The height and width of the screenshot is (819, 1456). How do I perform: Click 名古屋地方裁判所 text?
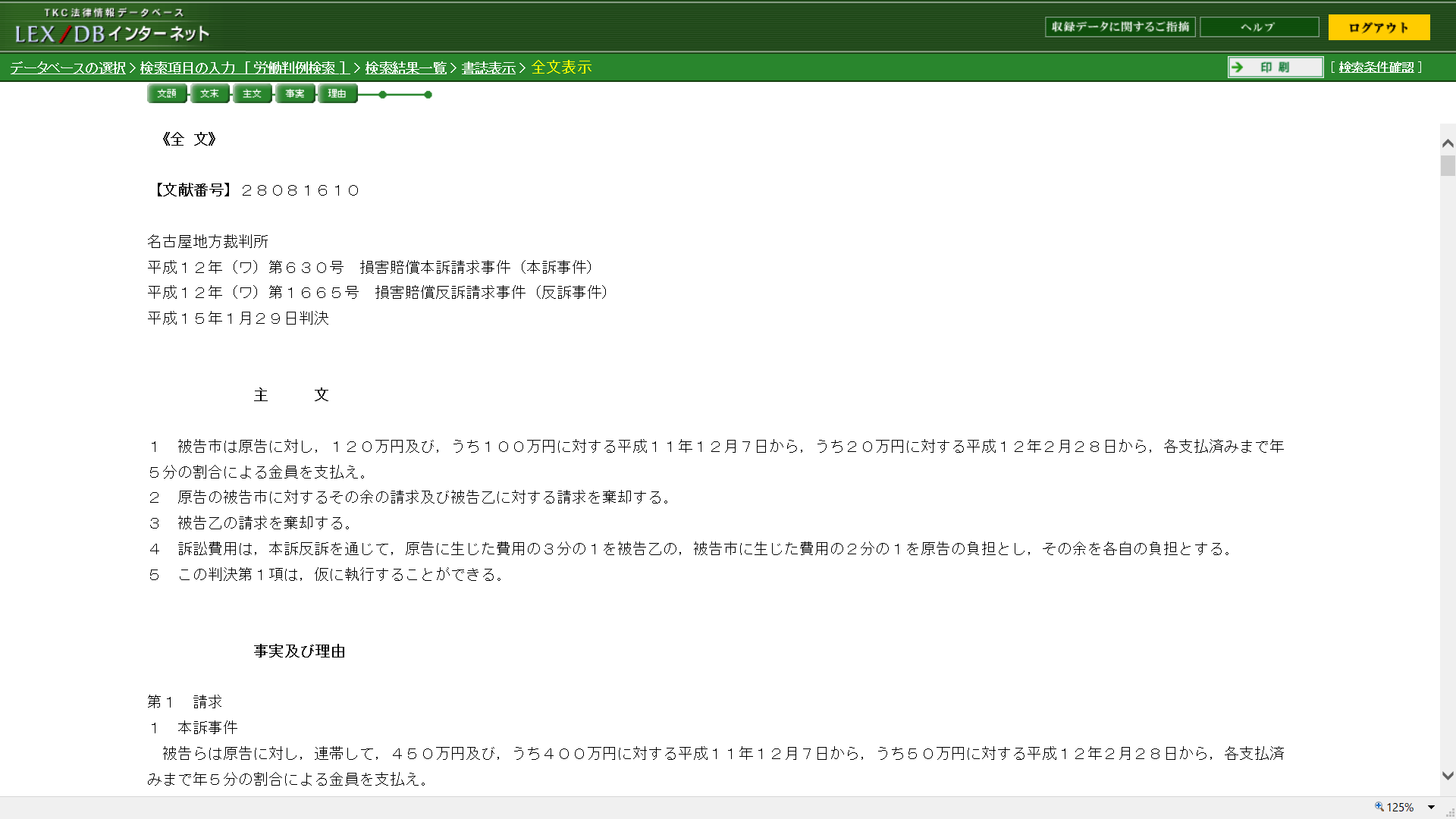[208, 242]
